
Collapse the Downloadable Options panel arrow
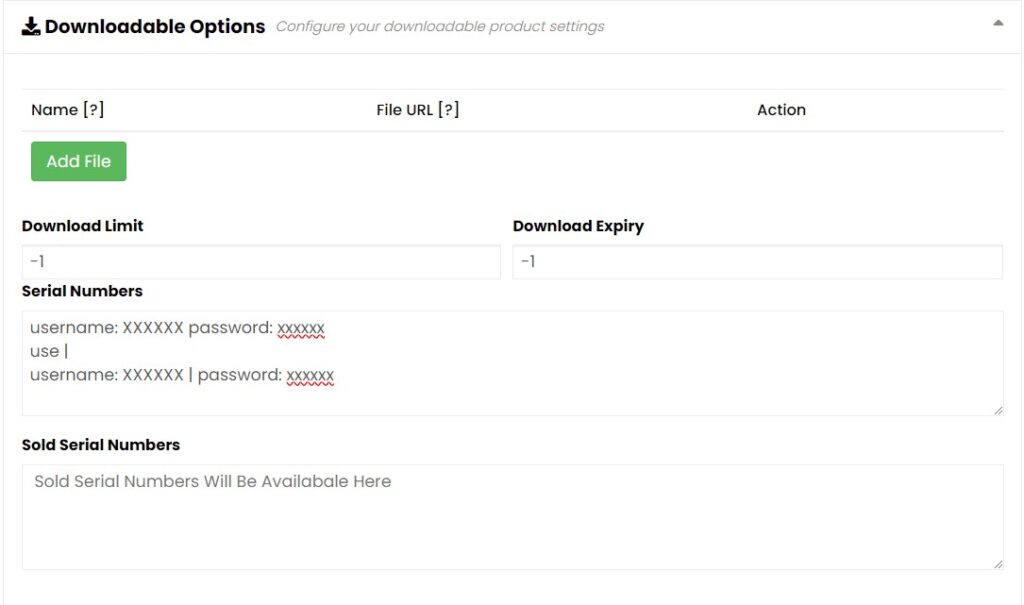coord(998,24)
